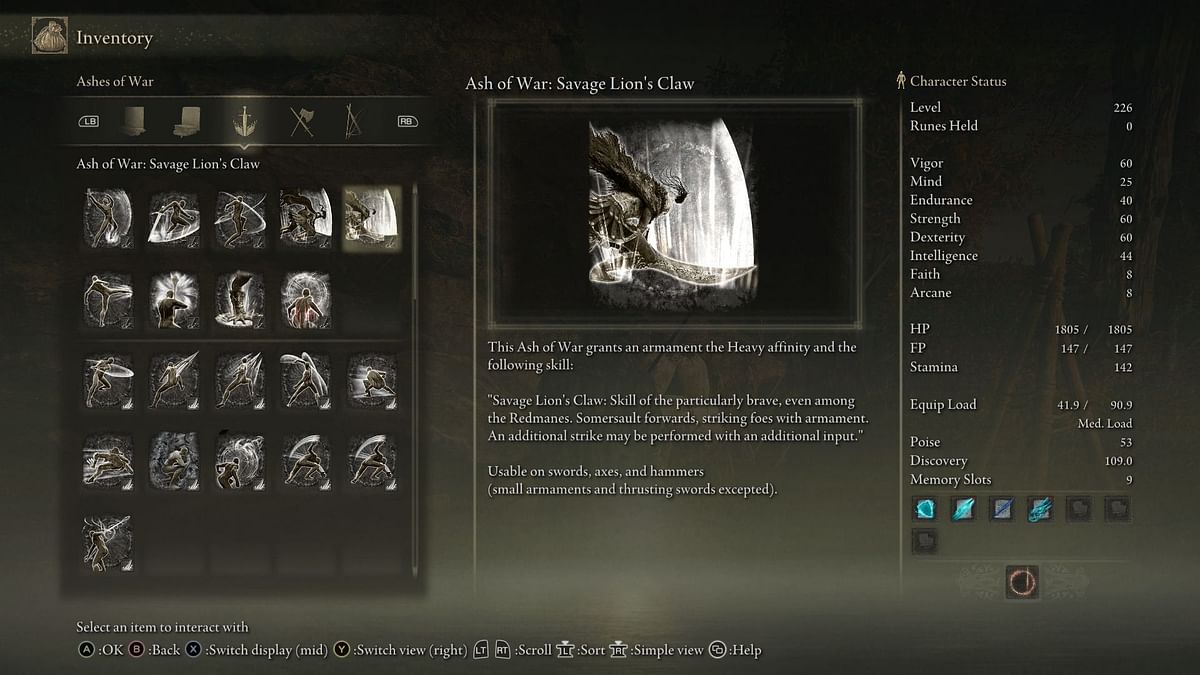
Task: Click the dark blue blade spell memory slot
Action: click(x=1002, y=509)
